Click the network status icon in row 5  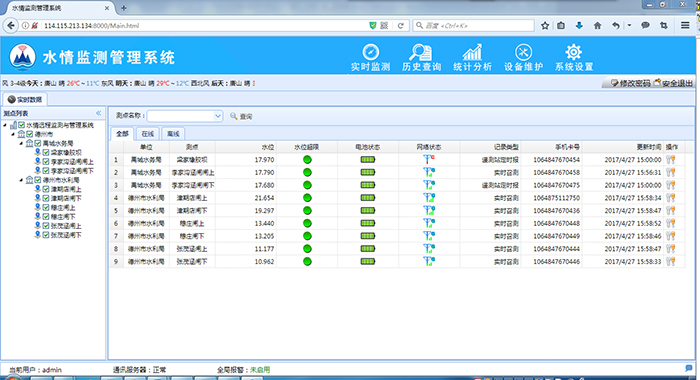click(429, 210)
